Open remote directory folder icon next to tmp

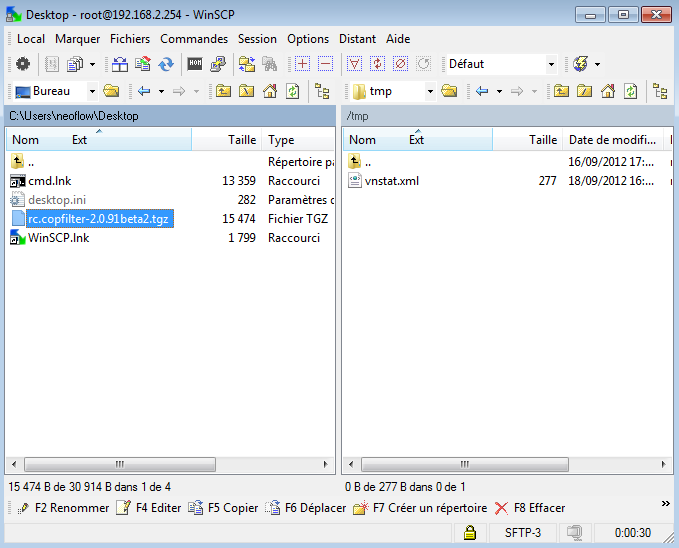[x=449, y=91]
